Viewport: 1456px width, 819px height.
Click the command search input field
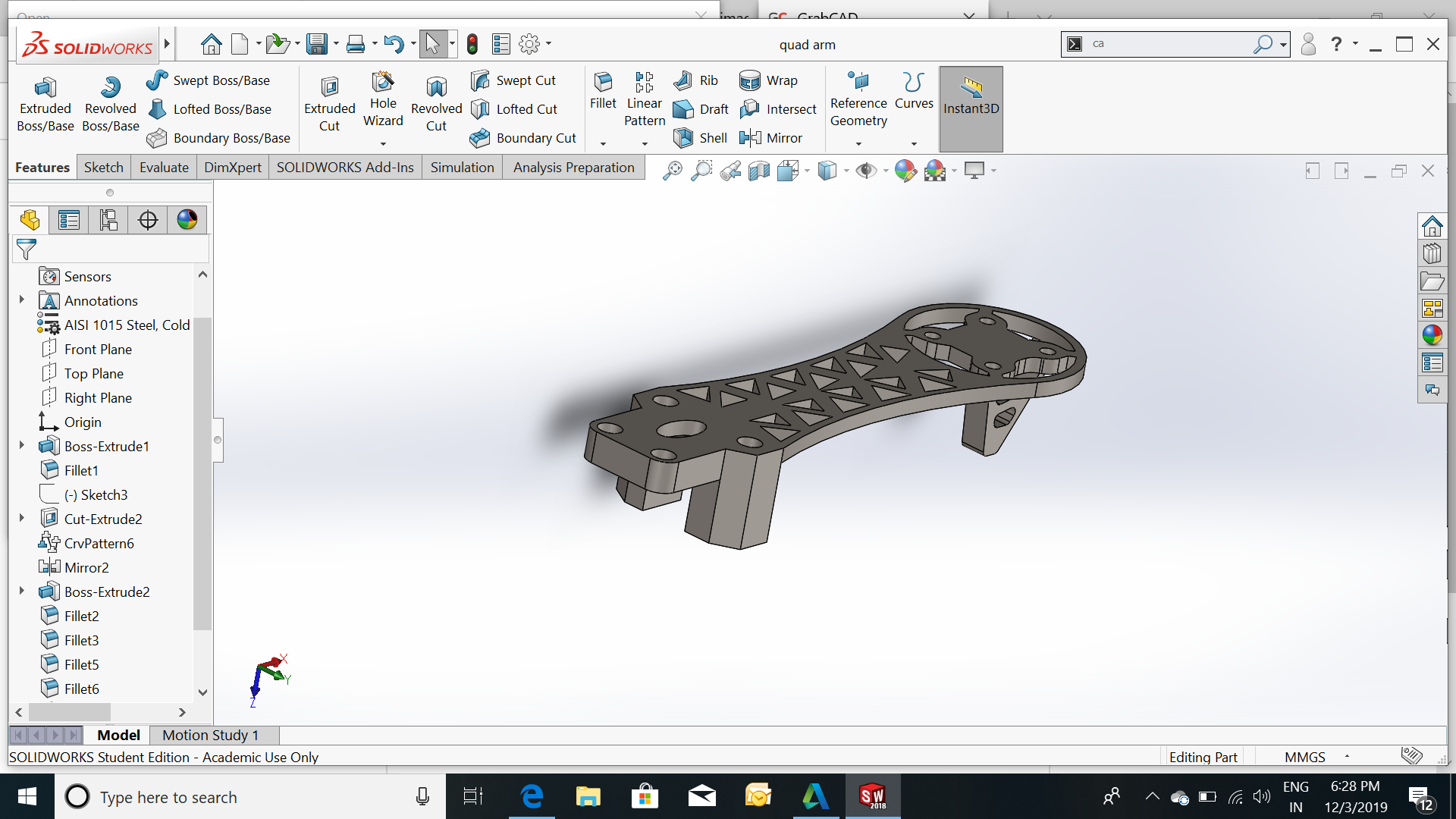1168,44
